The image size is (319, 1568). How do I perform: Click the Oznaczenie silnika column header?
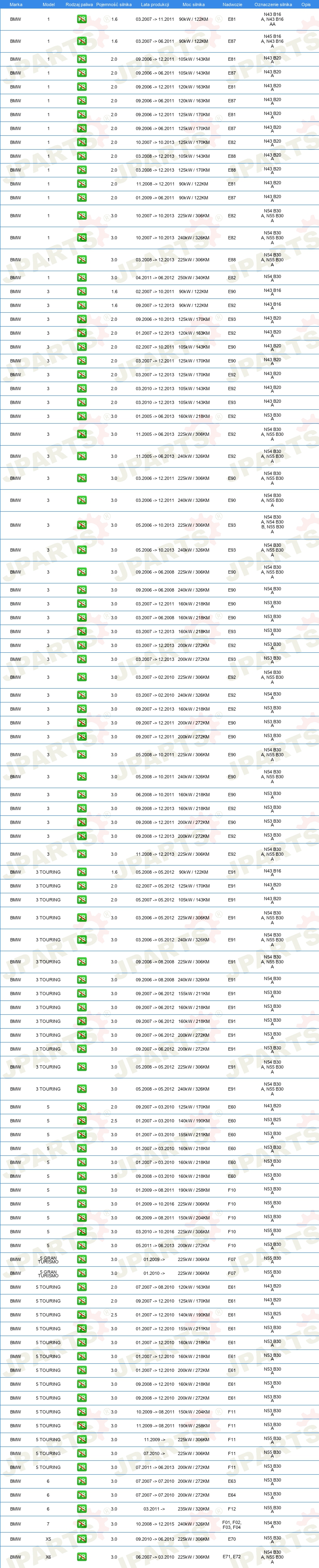tap(273, 4)
